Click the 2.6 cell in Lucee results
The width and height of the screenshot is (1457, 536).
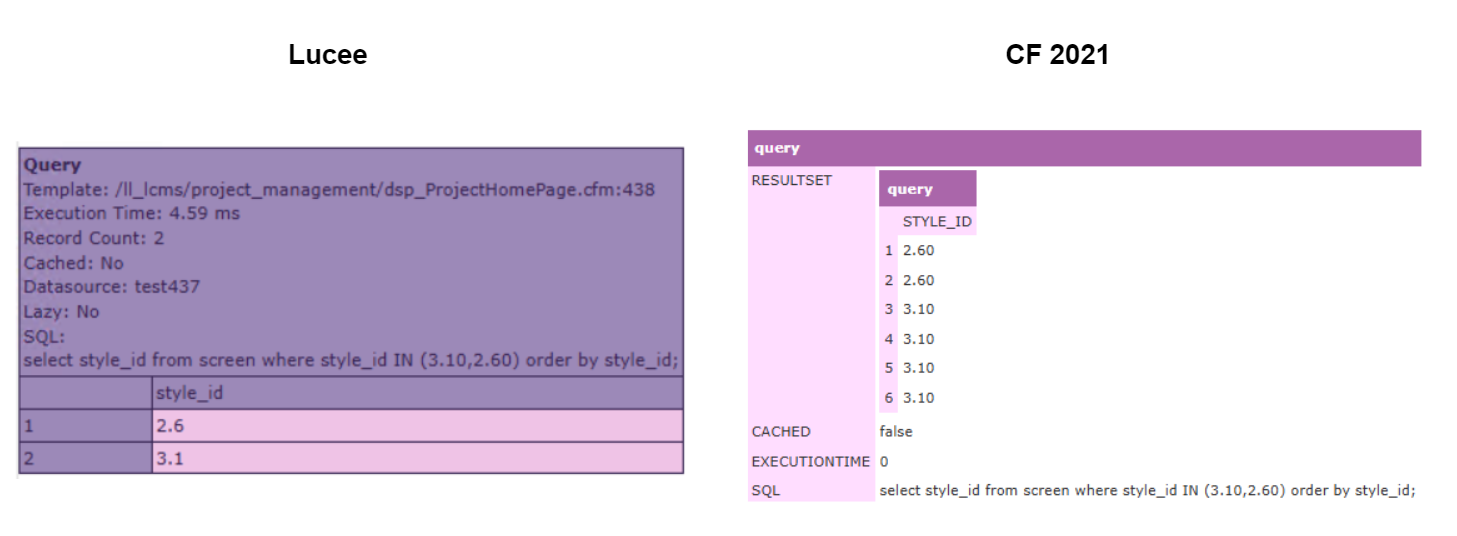click(417, 425)
